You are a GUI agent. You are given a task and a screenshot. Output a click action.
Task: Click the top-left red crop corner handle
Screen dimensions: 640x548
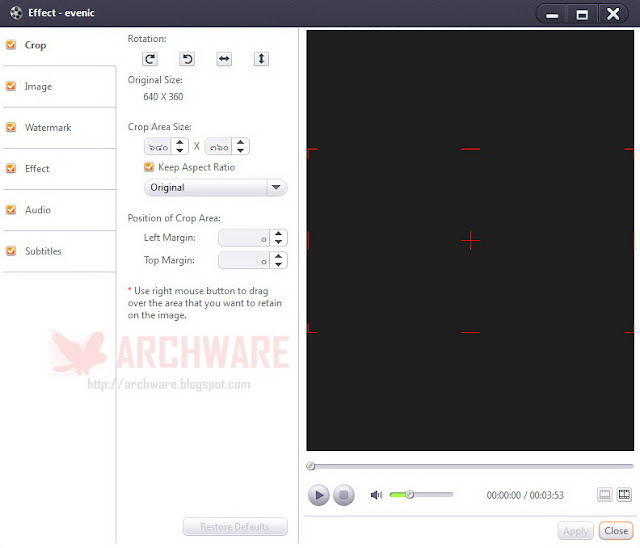(312, 153)
